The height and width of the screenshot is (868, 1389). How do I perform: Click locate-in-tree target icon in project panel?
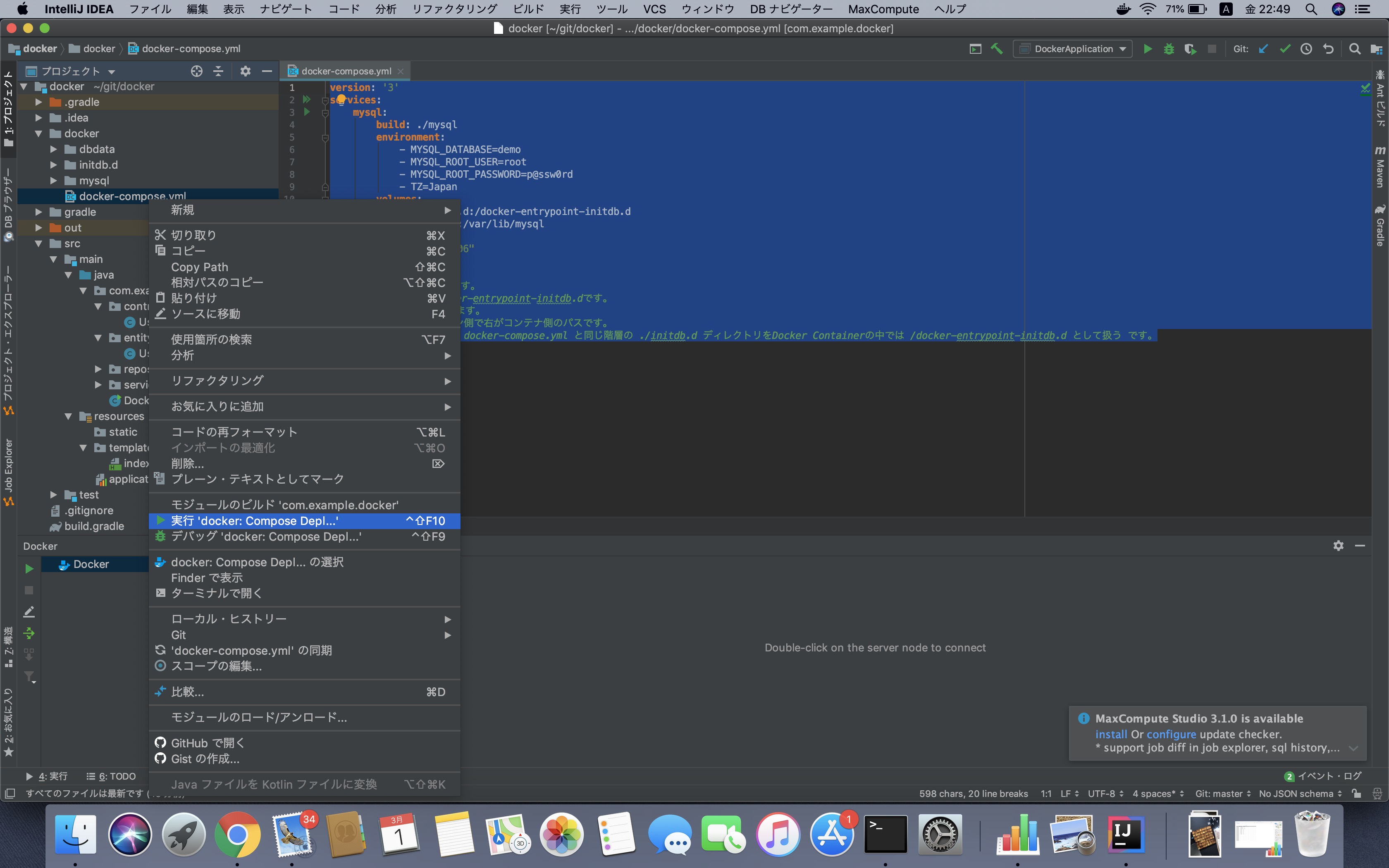pos(196,71)
